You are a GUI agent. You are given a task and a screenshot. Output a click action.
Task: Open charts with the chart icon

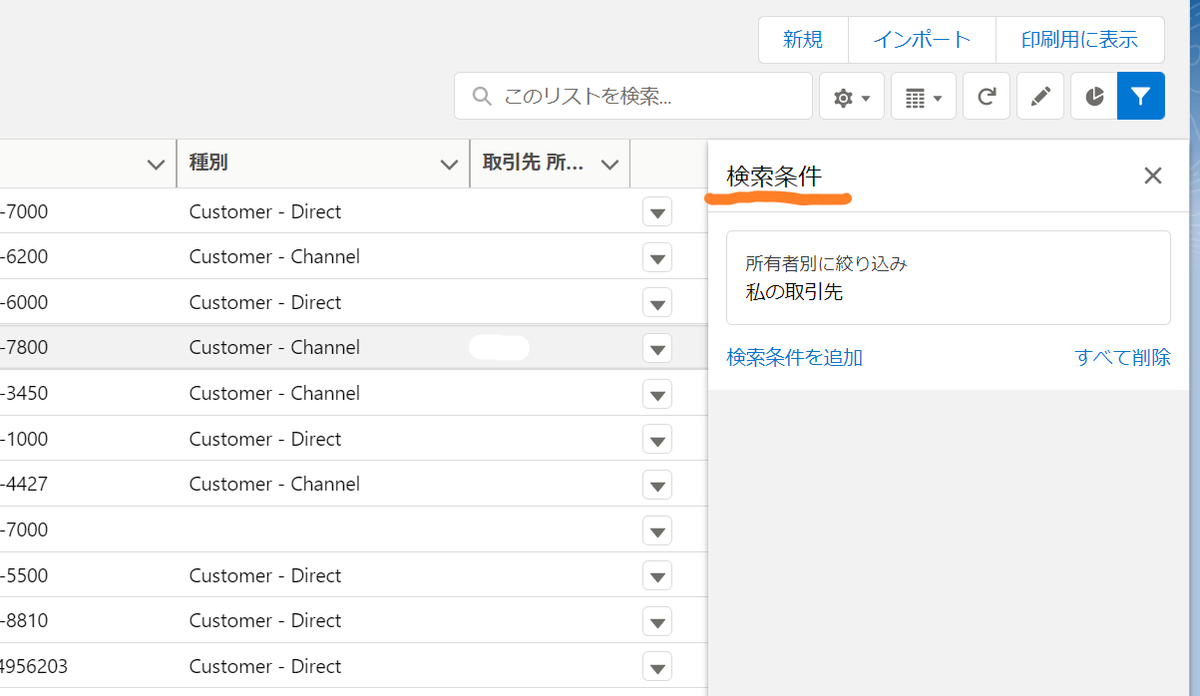pos(1093,96)
